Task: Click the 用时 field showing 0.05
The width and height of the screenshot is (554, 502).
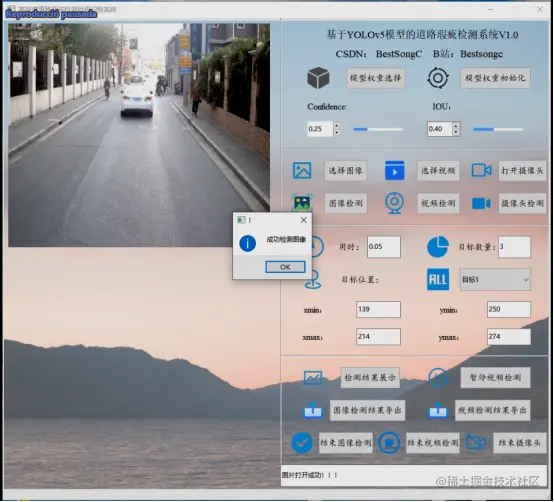Action: pyautogui.click(x=384, y=247)
